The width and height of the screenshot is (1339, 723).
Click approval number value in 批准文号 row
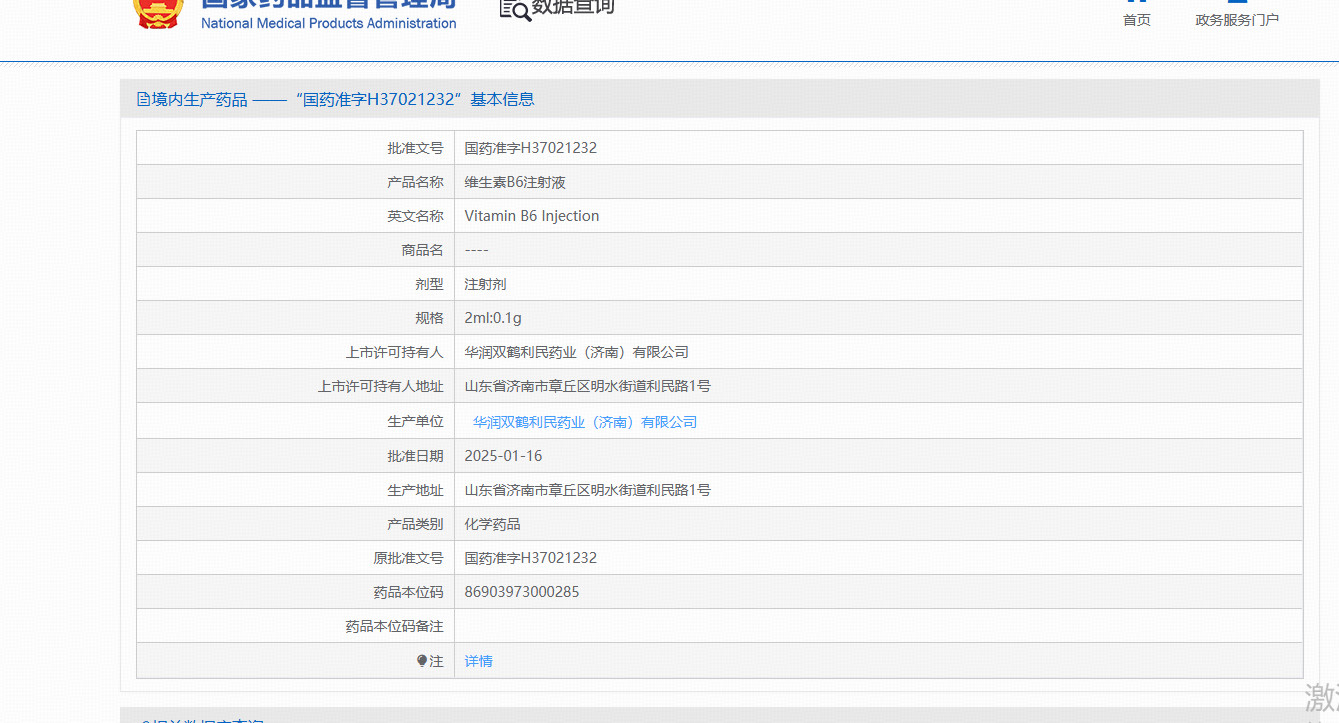(530, 148)
